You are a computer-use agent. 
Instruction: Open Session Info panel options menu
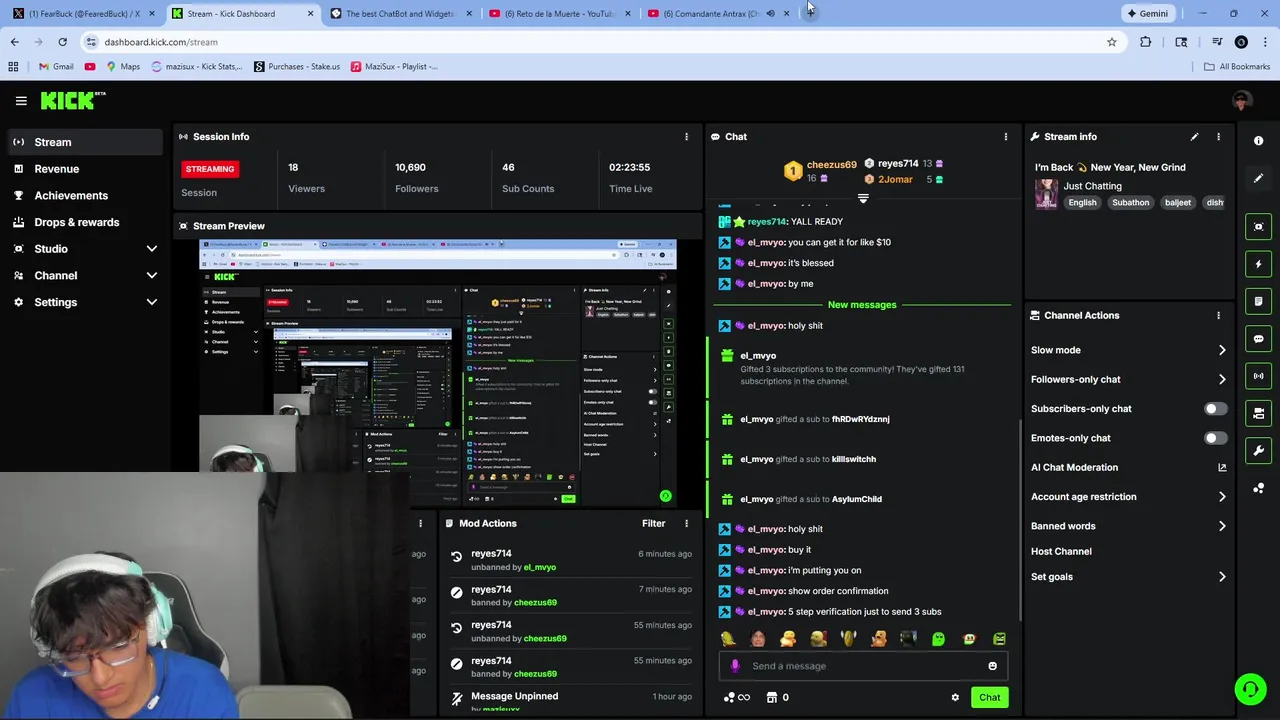point(686,137)
